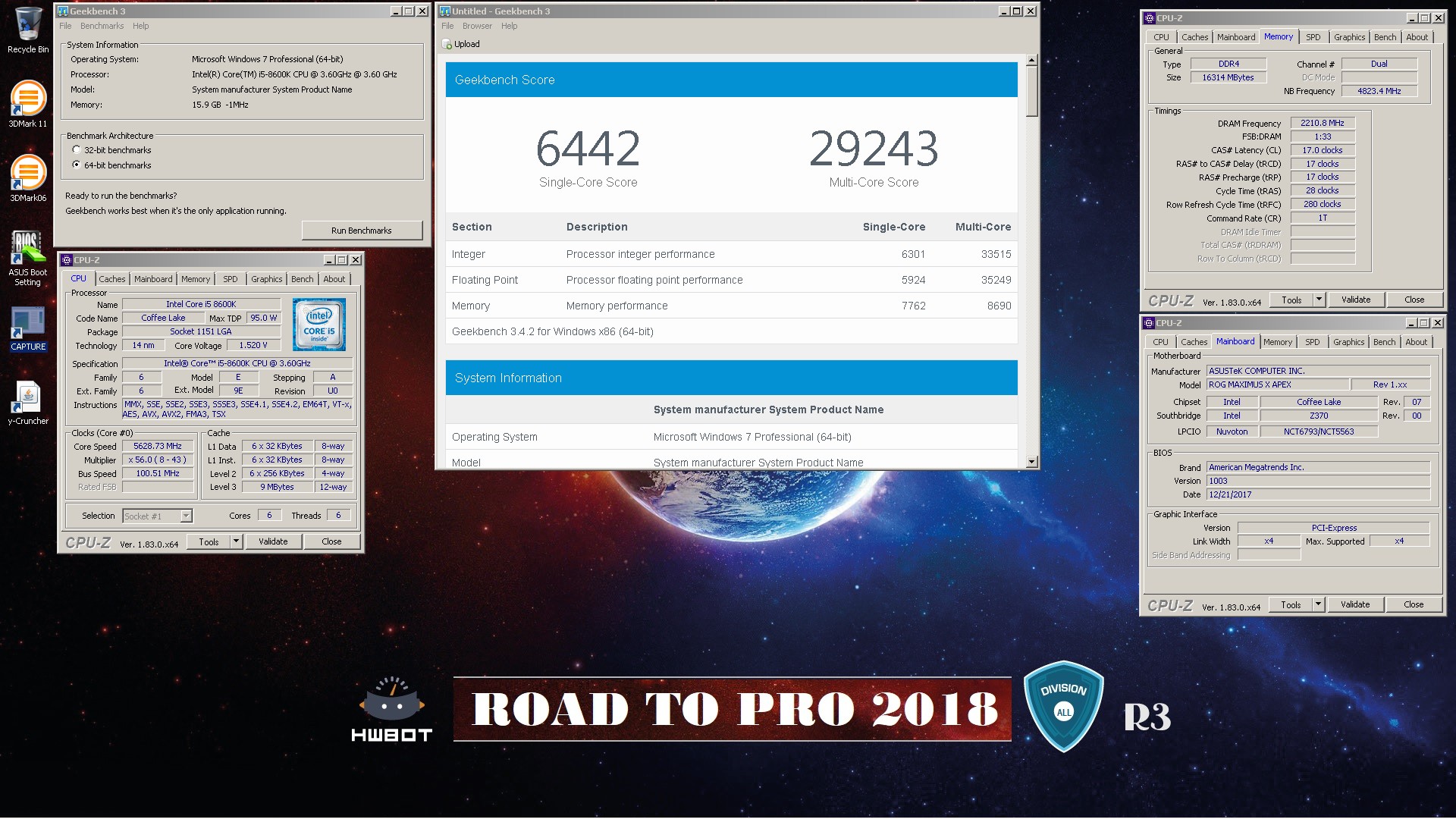Switch to CPU tab in CPU-Z Memory window
1456x819 pixels.
pyautogui.click(x=1161, y=37)
